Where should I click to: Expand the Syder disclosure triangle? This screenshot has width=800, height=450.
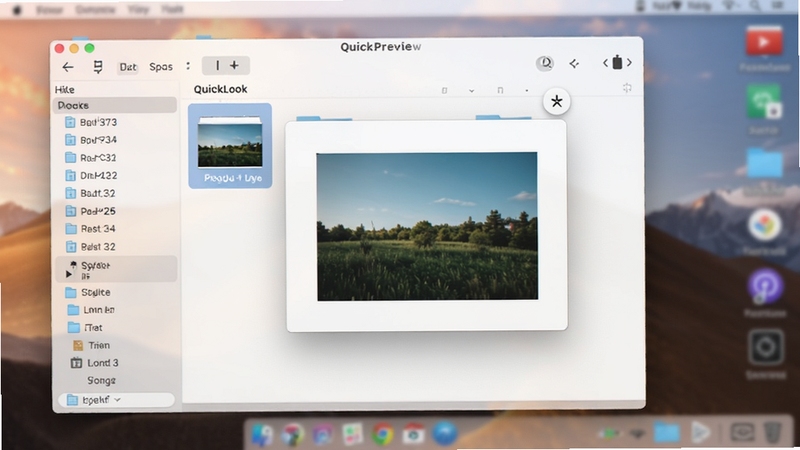(x=68, y=274)
